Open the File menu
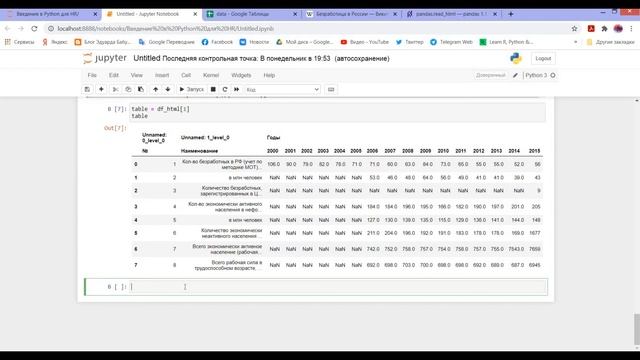The width and height of the screenshot is (640, 360). [x=92, y=75]
